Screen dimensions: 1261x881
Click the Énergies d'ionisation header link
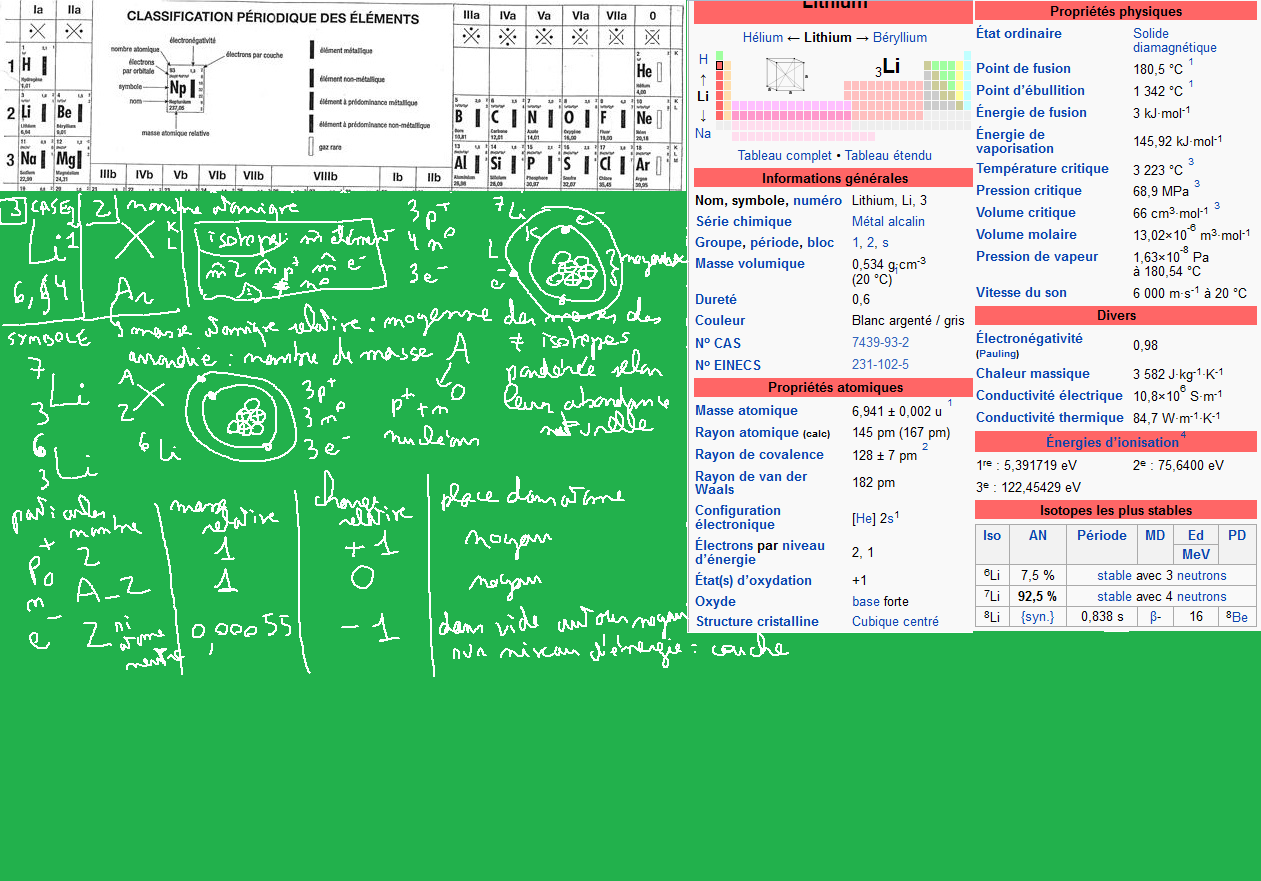(1112, 442)
